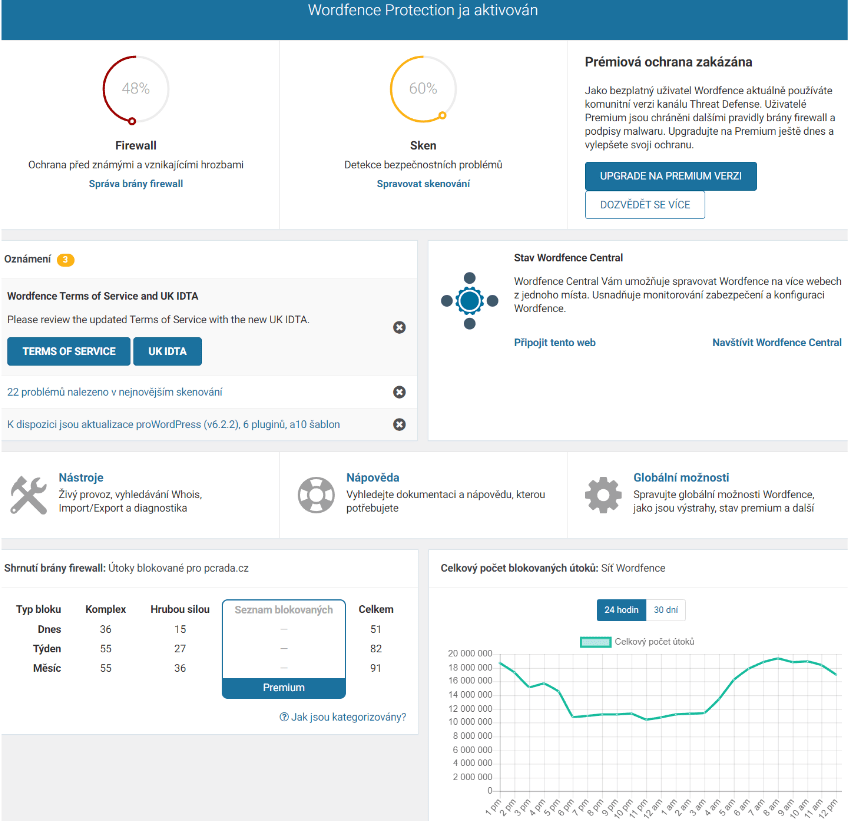The height and width of the screenshot is (821, 849).
Task: Open the Globální možnosti heading link
Action: 681,478
